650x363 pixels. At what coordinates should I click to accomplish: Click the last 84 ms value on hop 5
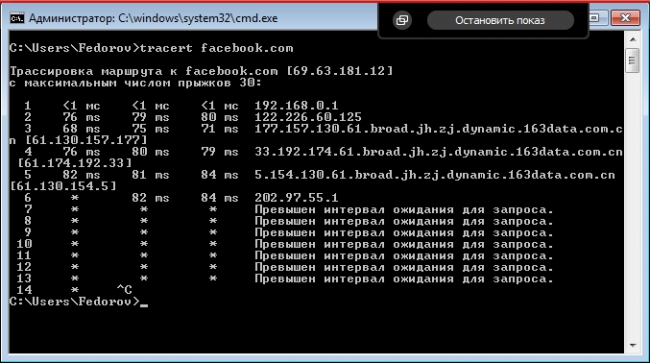click(x=220, y=175)
